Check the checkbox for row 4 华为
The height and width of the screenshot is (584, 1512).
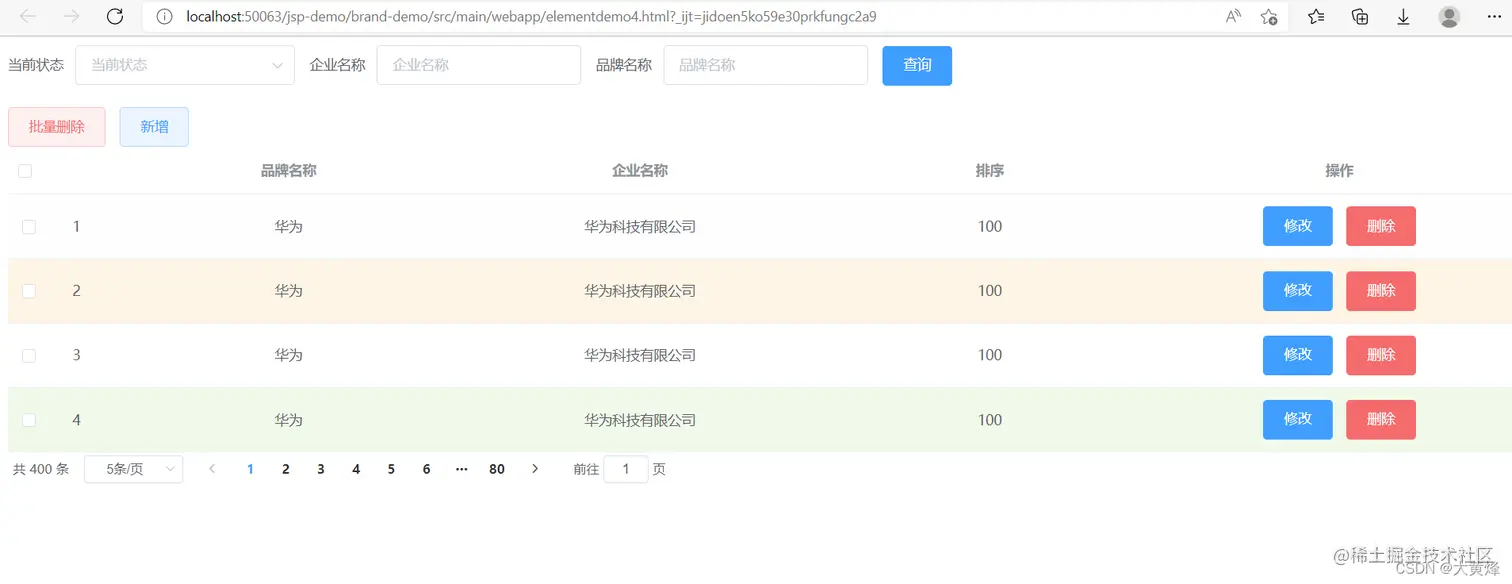(x=29, y=419)
